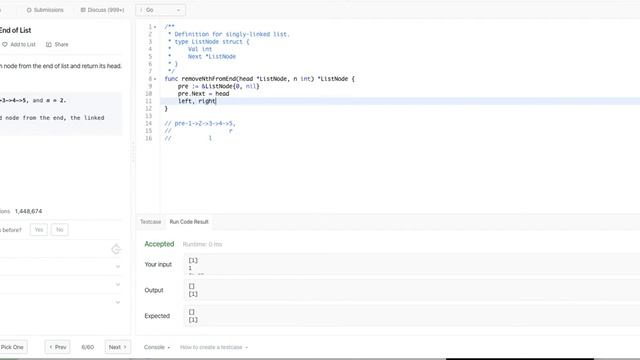
Task: Click the 1,448,674 submissions count
Action: [x=28, y=211]
